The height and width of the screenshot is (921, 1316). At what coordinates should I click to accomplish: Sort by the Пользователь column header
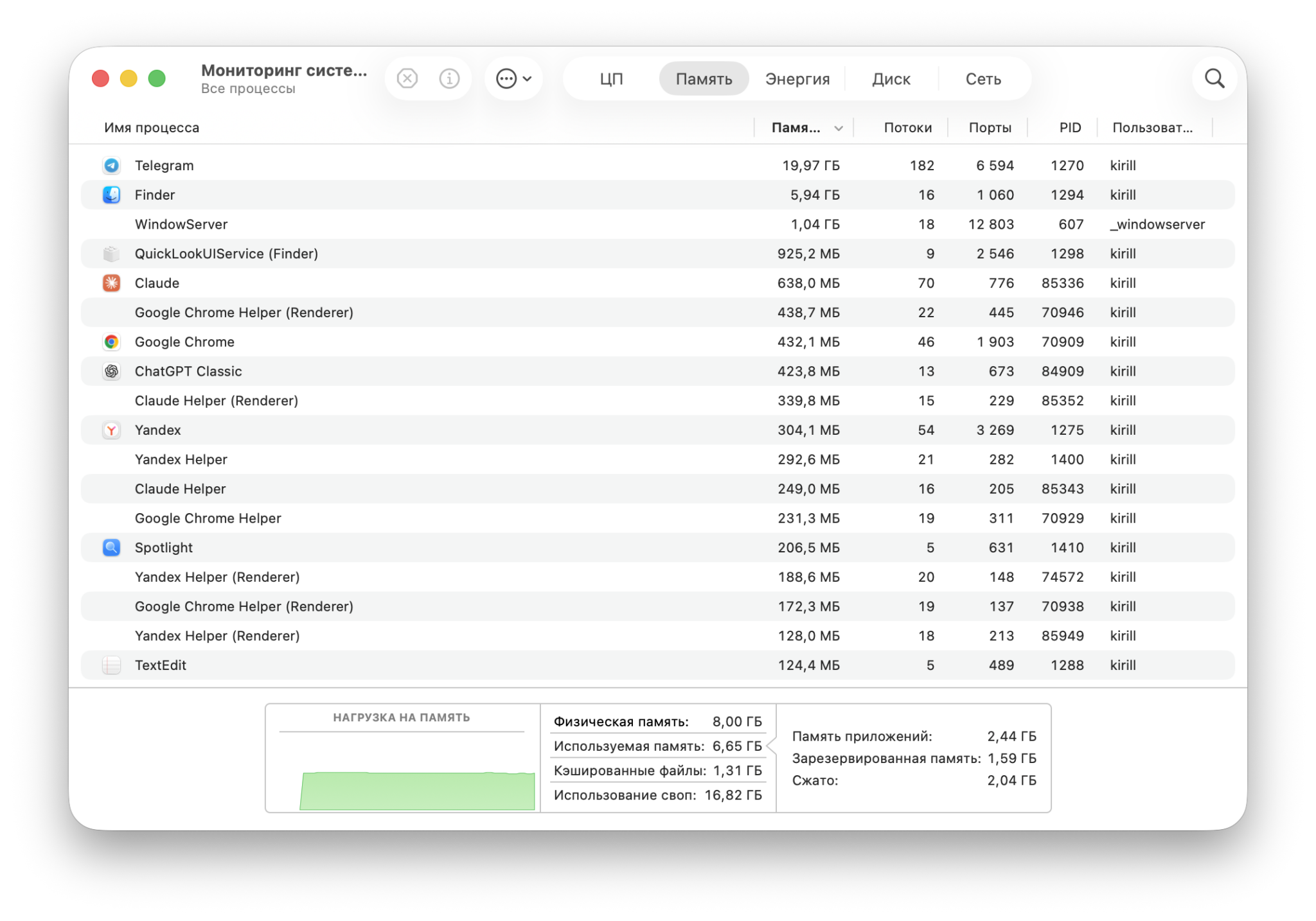1152,127
